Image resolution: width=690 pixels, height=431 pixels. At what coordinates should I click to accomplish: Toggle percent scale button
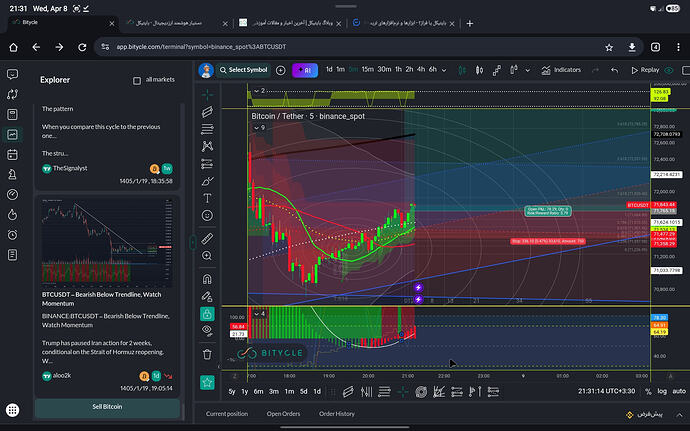pyautogui.click(x=648, y=391)
